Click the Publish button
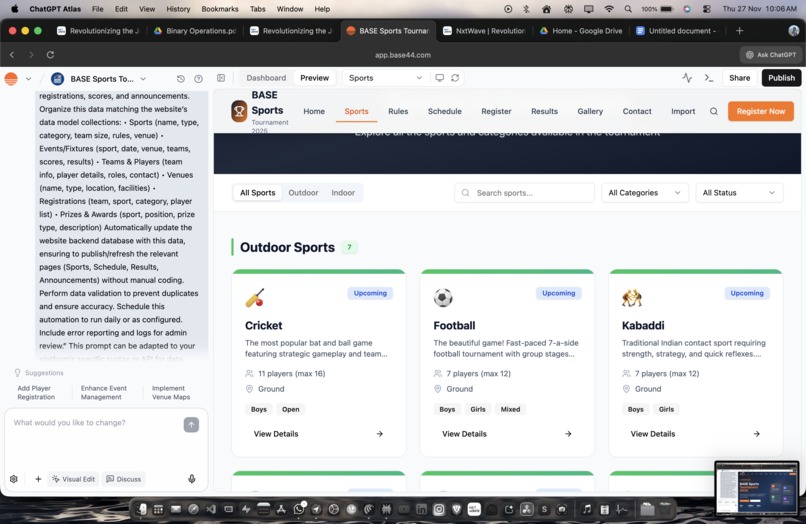The height and width of the screenshot is (524, 806). 781,78
